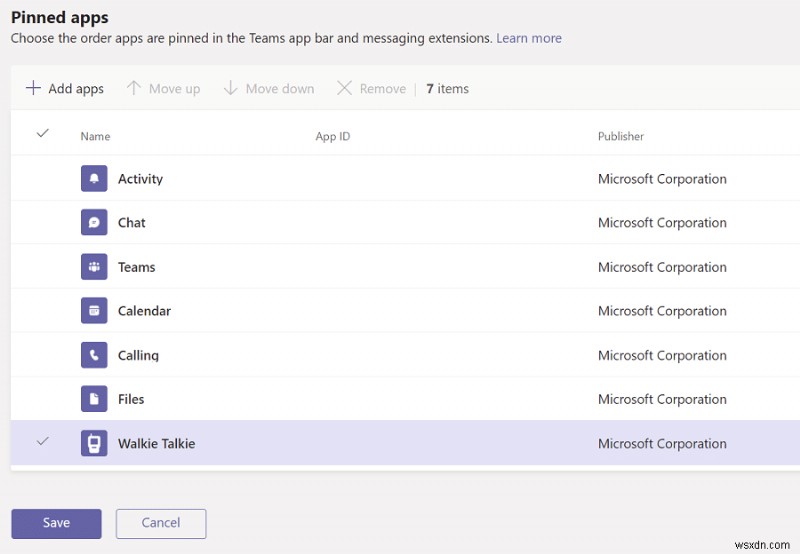The image size is (800, 554).
Task: Cancel the pinned apps changes
Action: (x=161, y=523)
